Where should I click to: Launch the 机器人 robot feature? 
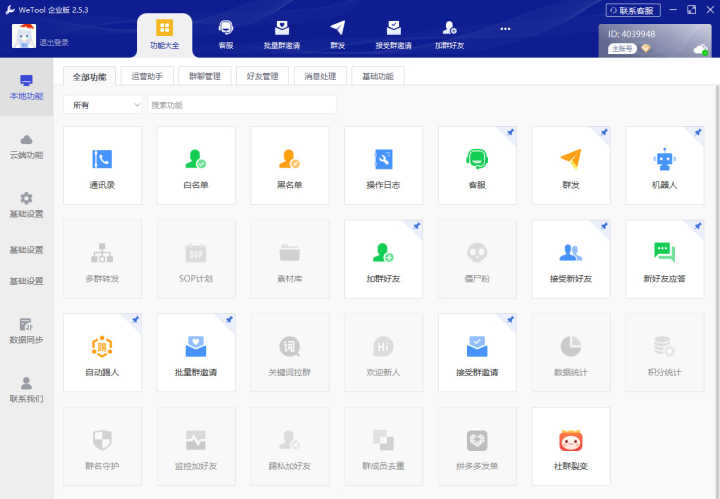point(664,166)
